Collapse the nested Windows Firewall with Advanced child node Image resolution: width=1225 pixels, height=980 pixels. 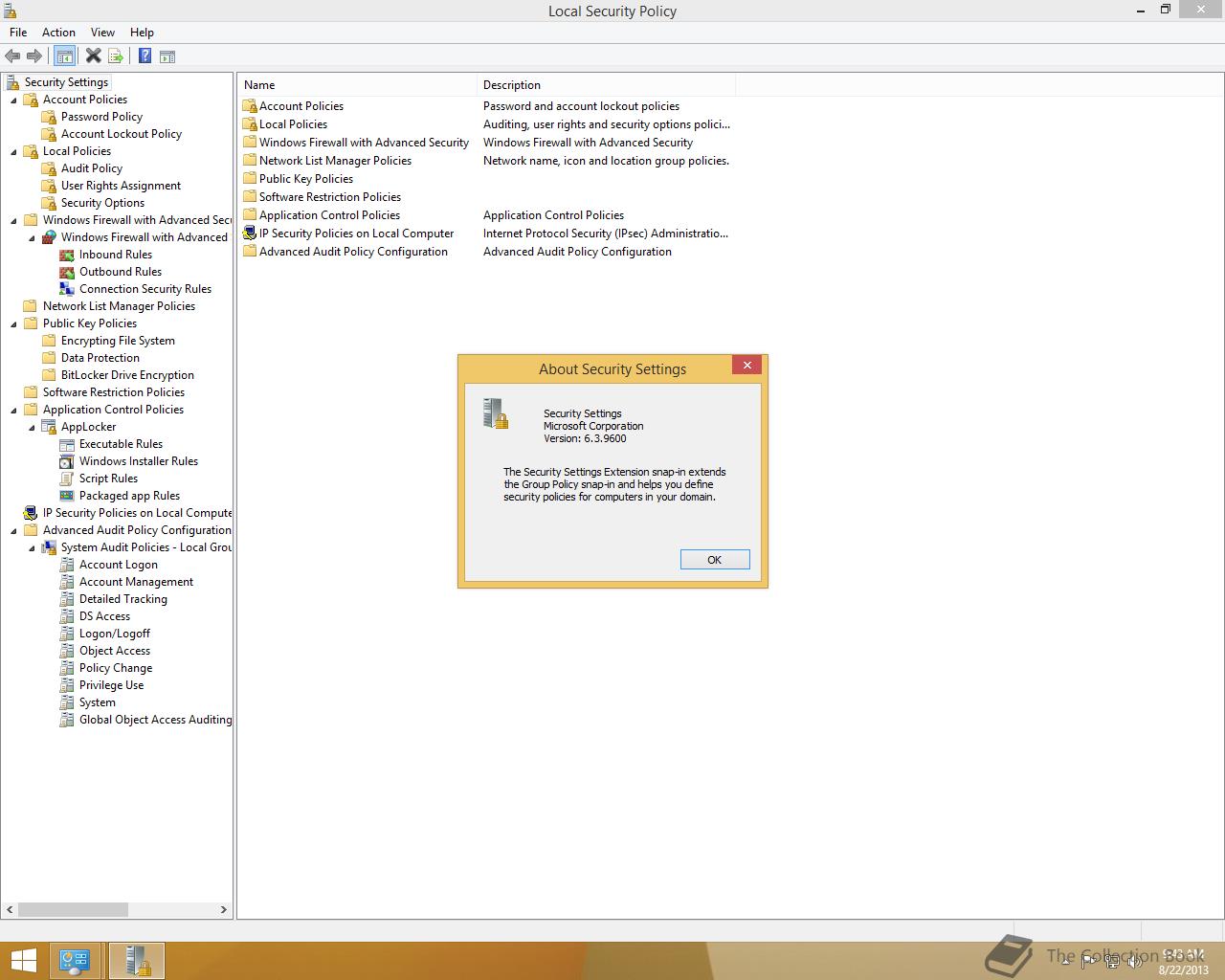pos(32,238)
